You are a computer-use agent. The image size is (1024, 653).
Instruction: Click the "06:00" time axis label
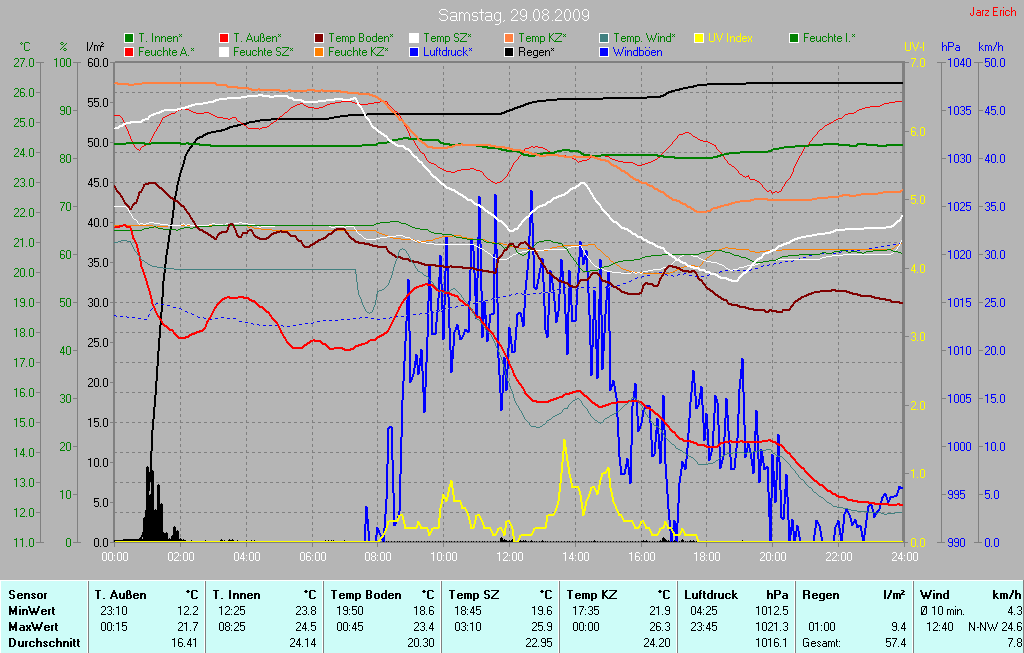coord(313,557)
